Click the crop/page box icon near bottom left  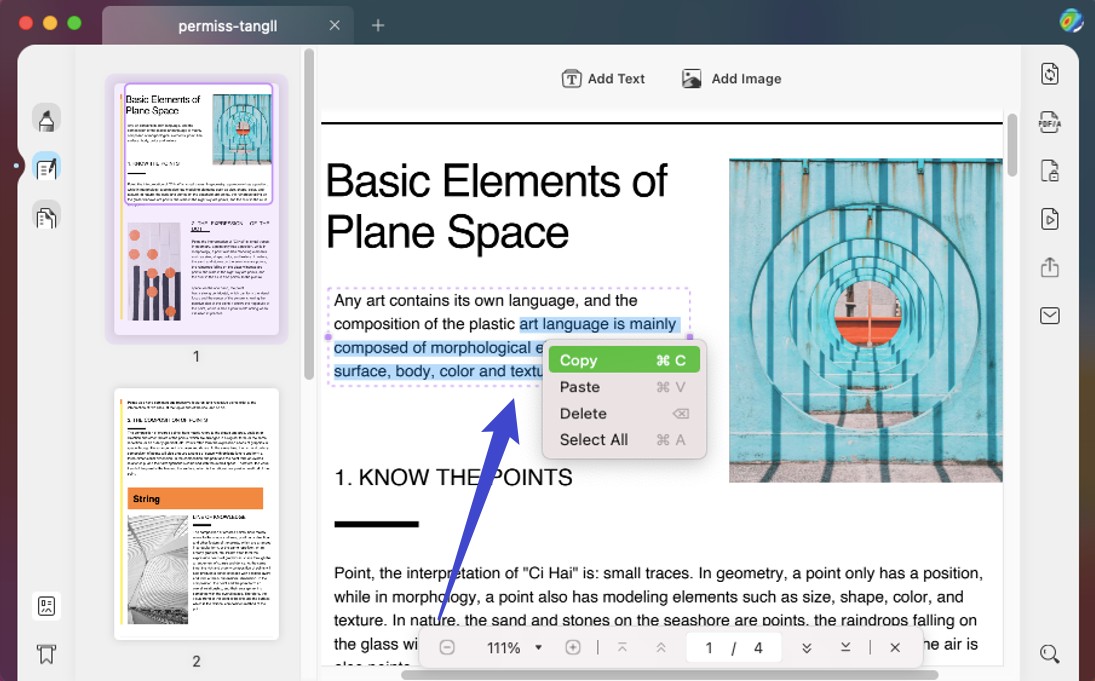point(44,605)
